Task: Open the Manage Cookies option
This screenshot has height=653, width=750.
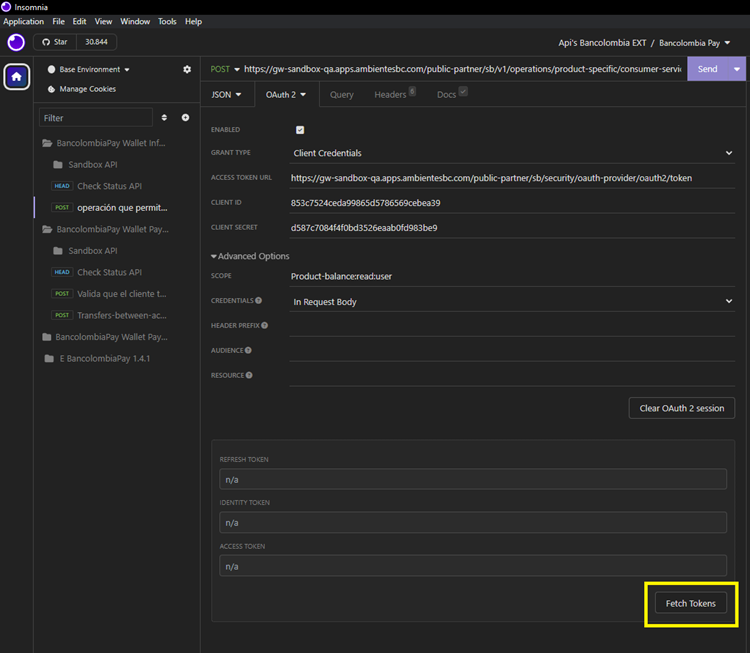Action: 82,89
